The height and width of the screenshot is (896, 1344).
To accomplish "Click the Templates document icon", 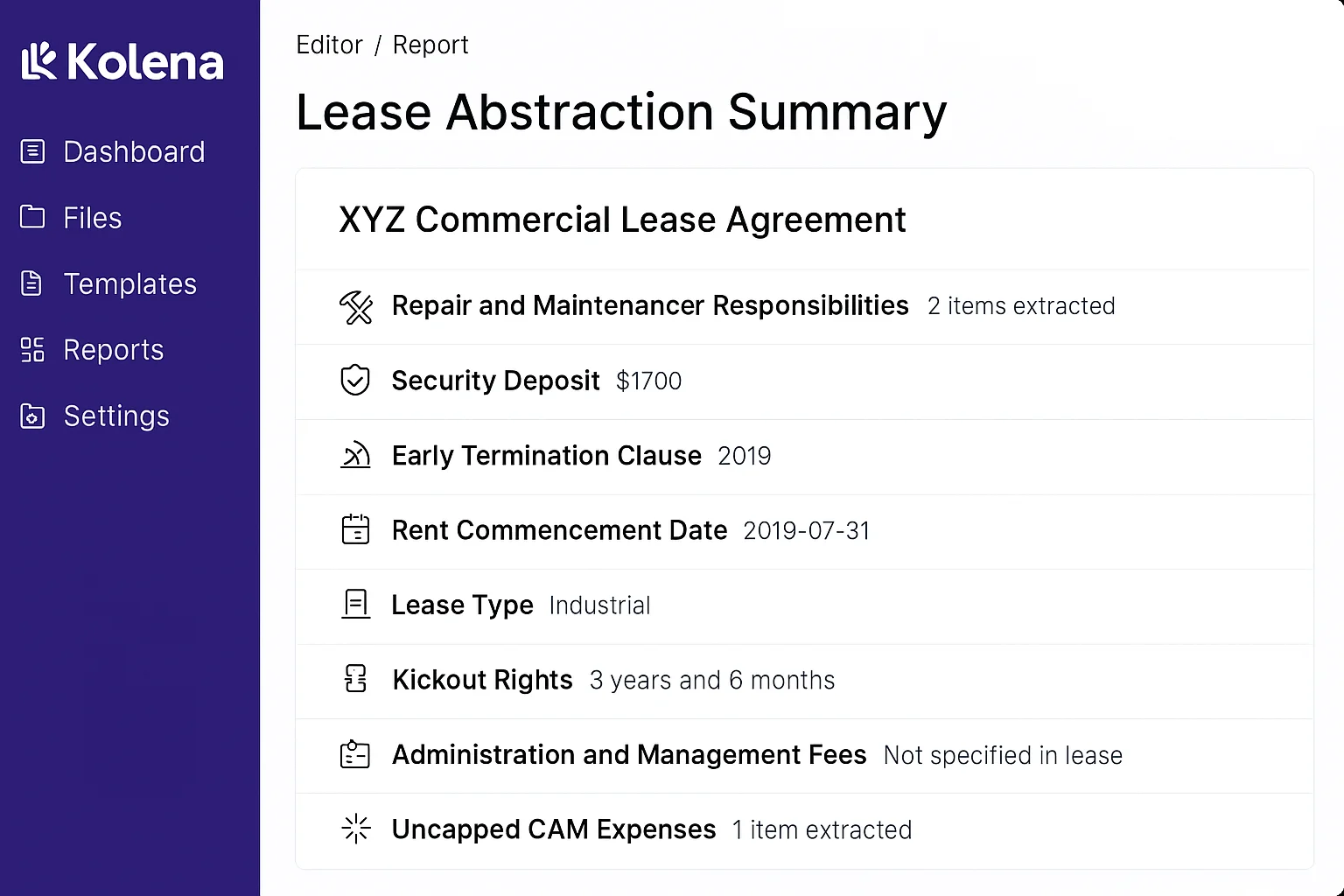I will tap(32, 283).
